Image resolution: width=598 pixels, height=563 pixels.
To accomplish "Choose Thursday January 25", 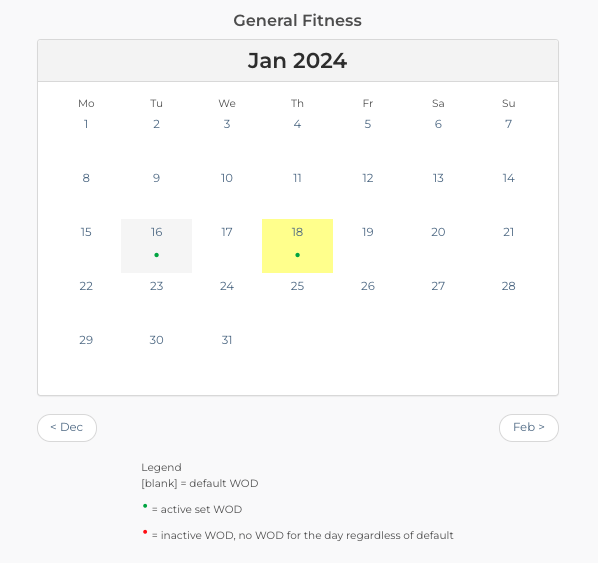I will point(297,286).
